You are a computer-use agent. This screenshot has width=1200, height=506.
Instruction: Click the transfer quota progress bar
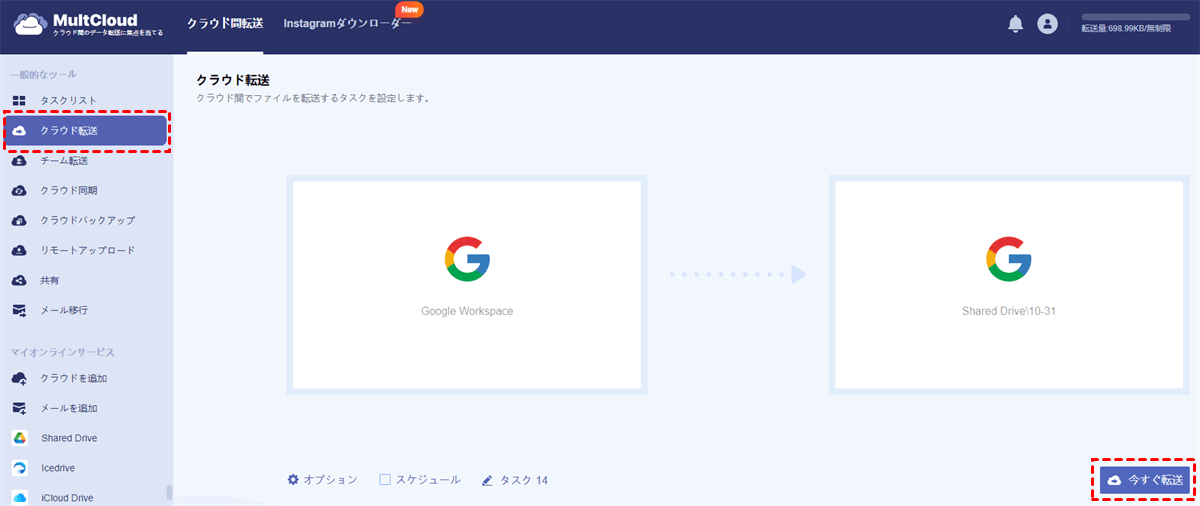point(1135,17)
